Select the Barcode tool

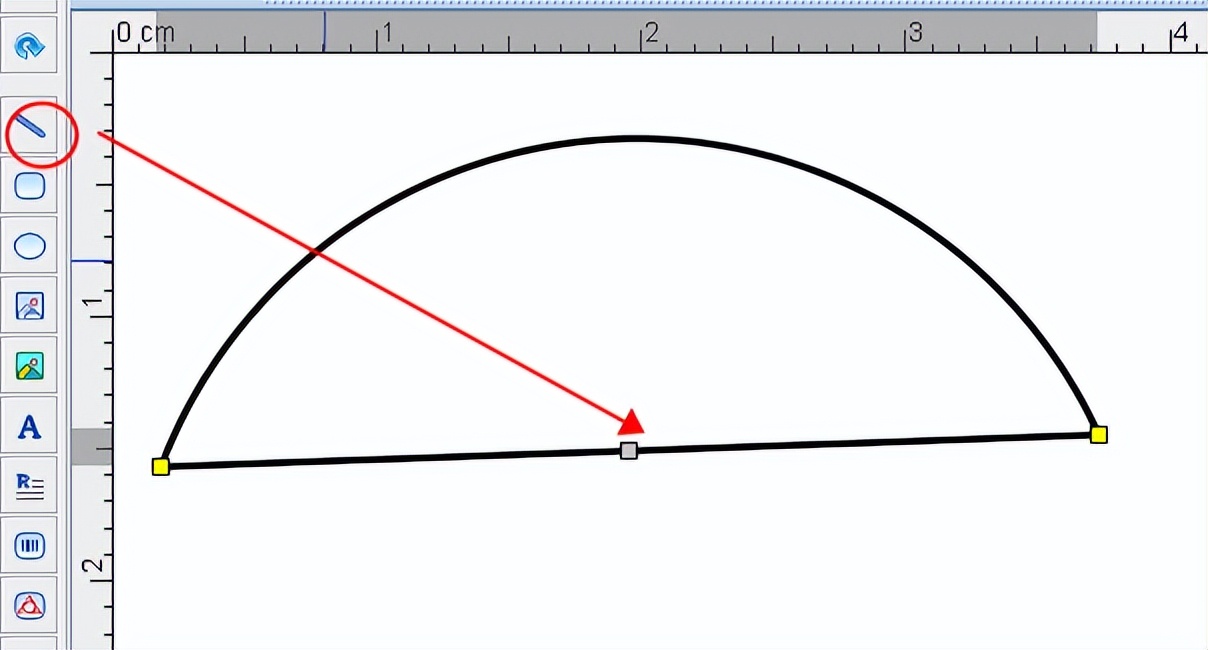tap(30, 546)
